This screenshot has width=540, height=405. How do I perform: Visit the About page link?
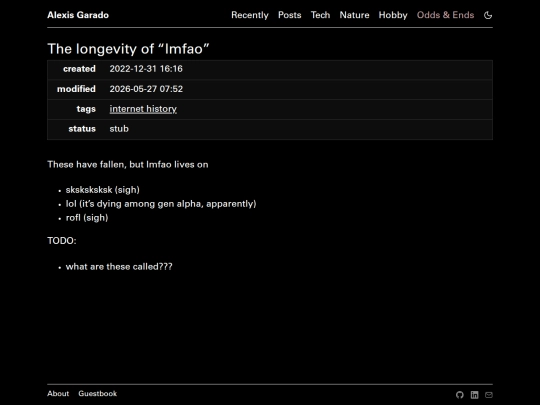click(58, 394)
